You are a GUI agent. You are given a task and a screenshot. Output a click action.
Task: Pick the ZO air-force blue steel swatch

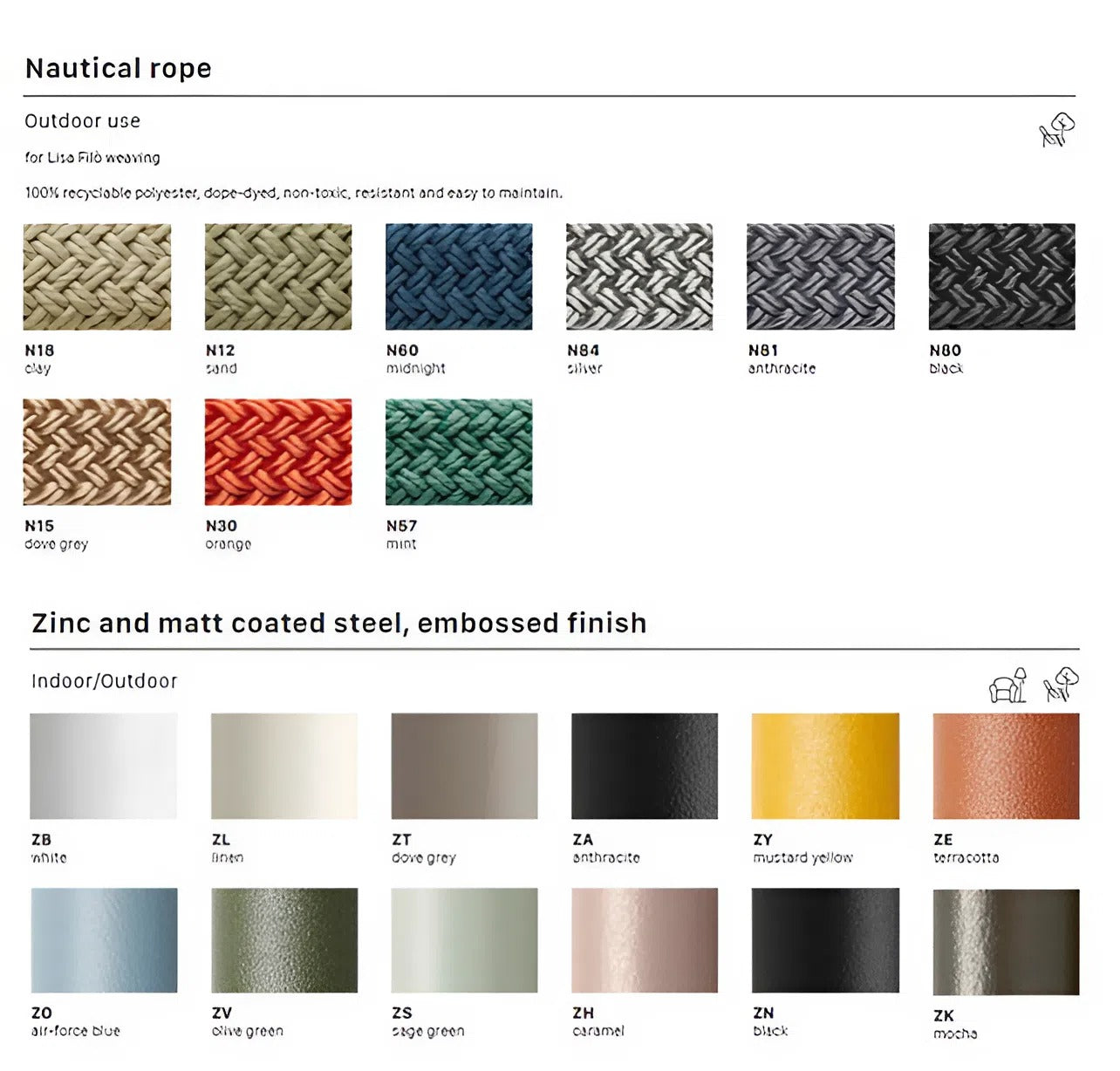104,940
